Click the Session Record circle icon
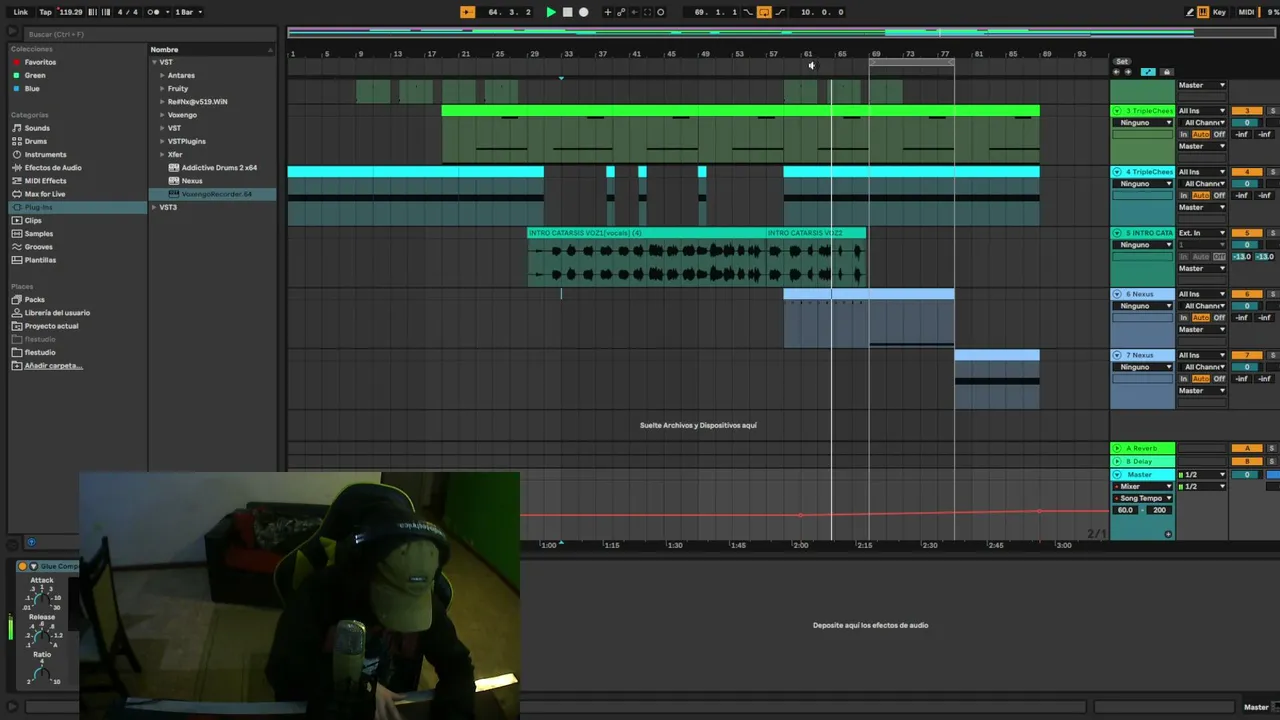 660,12
